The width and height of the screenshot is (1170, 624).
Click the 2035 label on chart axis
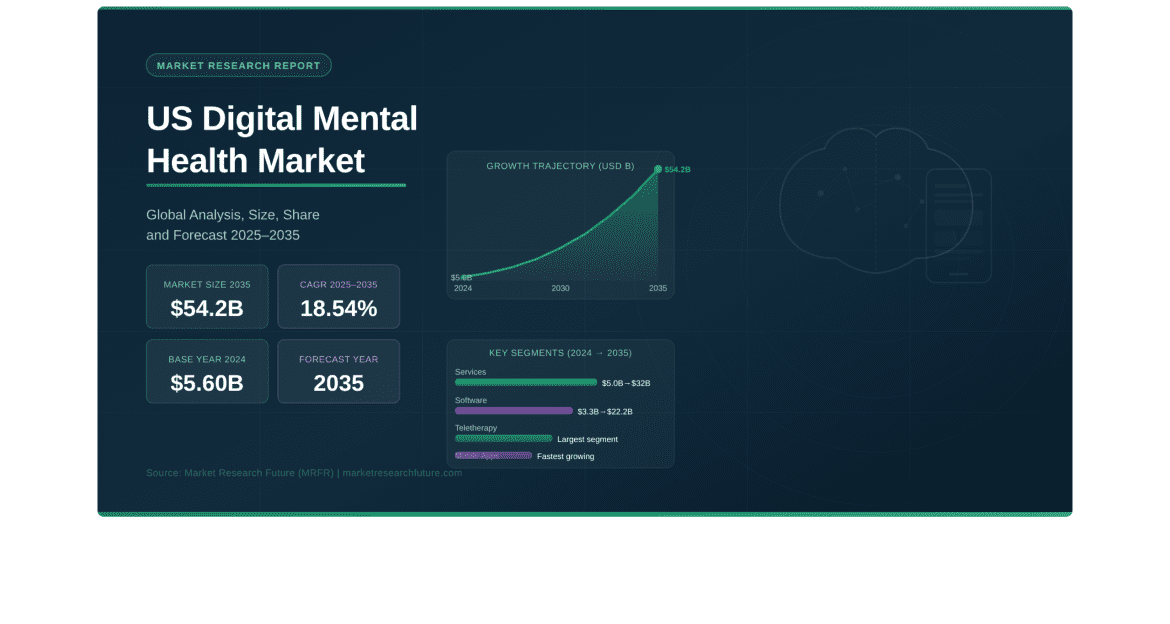click(x=657, y=288)
